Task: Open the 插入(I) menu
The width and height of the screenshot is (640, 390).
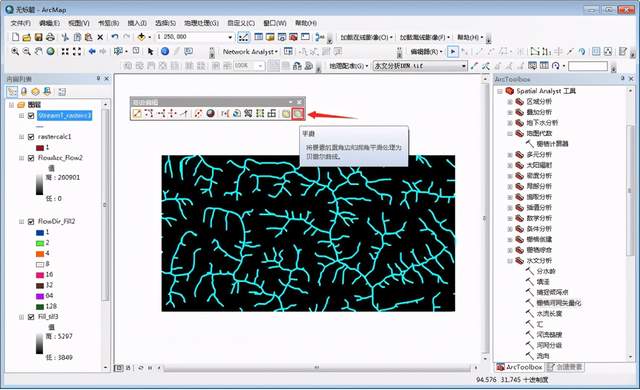Action: (137, 23)
